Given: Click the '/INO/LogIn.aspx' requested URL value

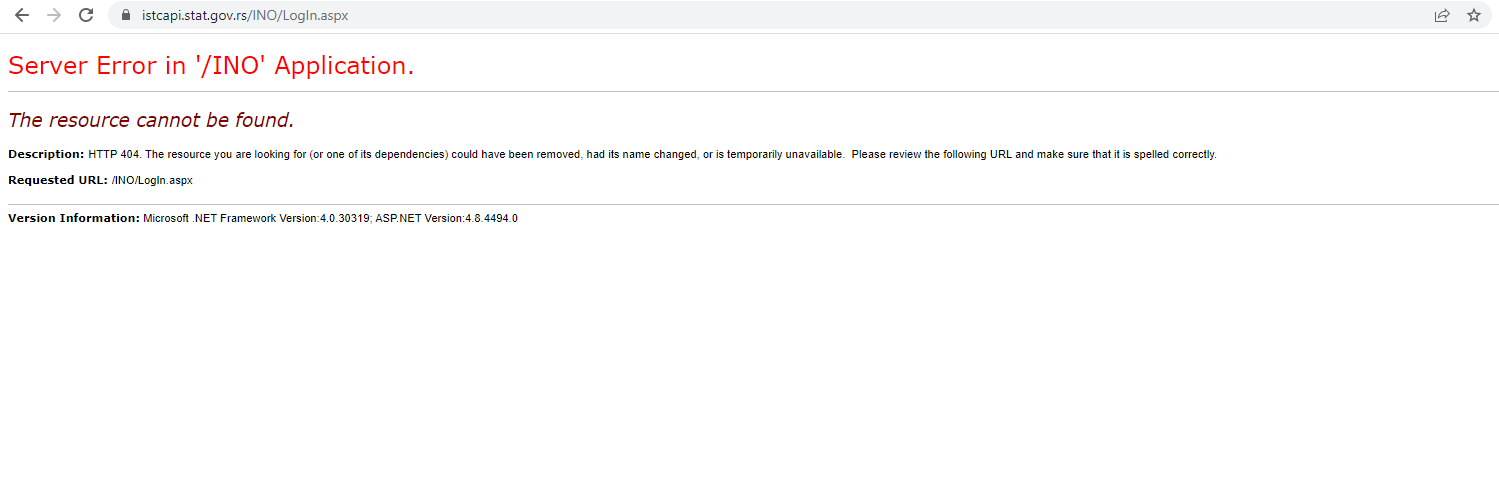Looking at the screenshot, I should coord(152,180).
